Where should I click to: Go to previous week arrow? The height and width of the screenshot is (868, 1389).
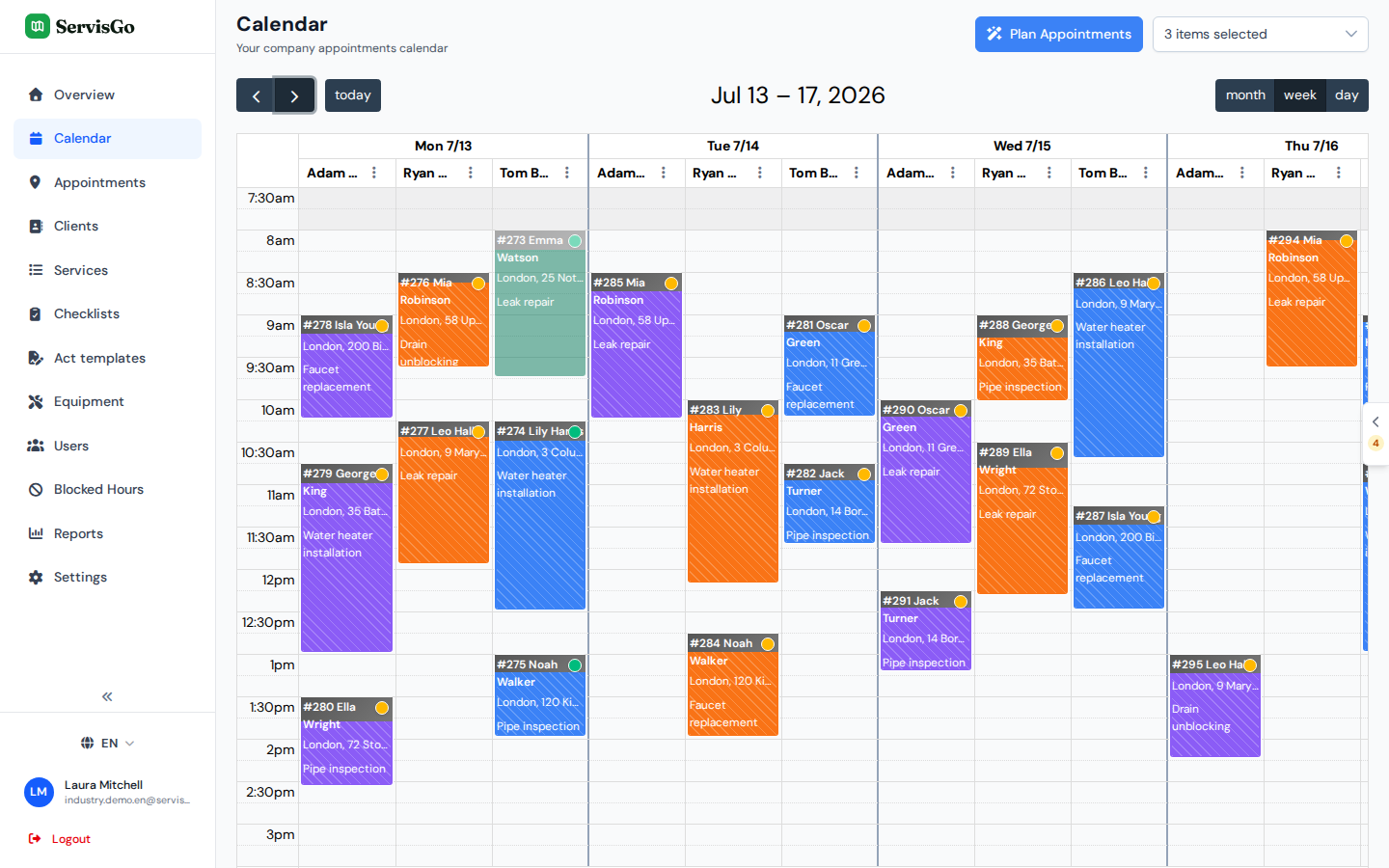click(256, 95)
